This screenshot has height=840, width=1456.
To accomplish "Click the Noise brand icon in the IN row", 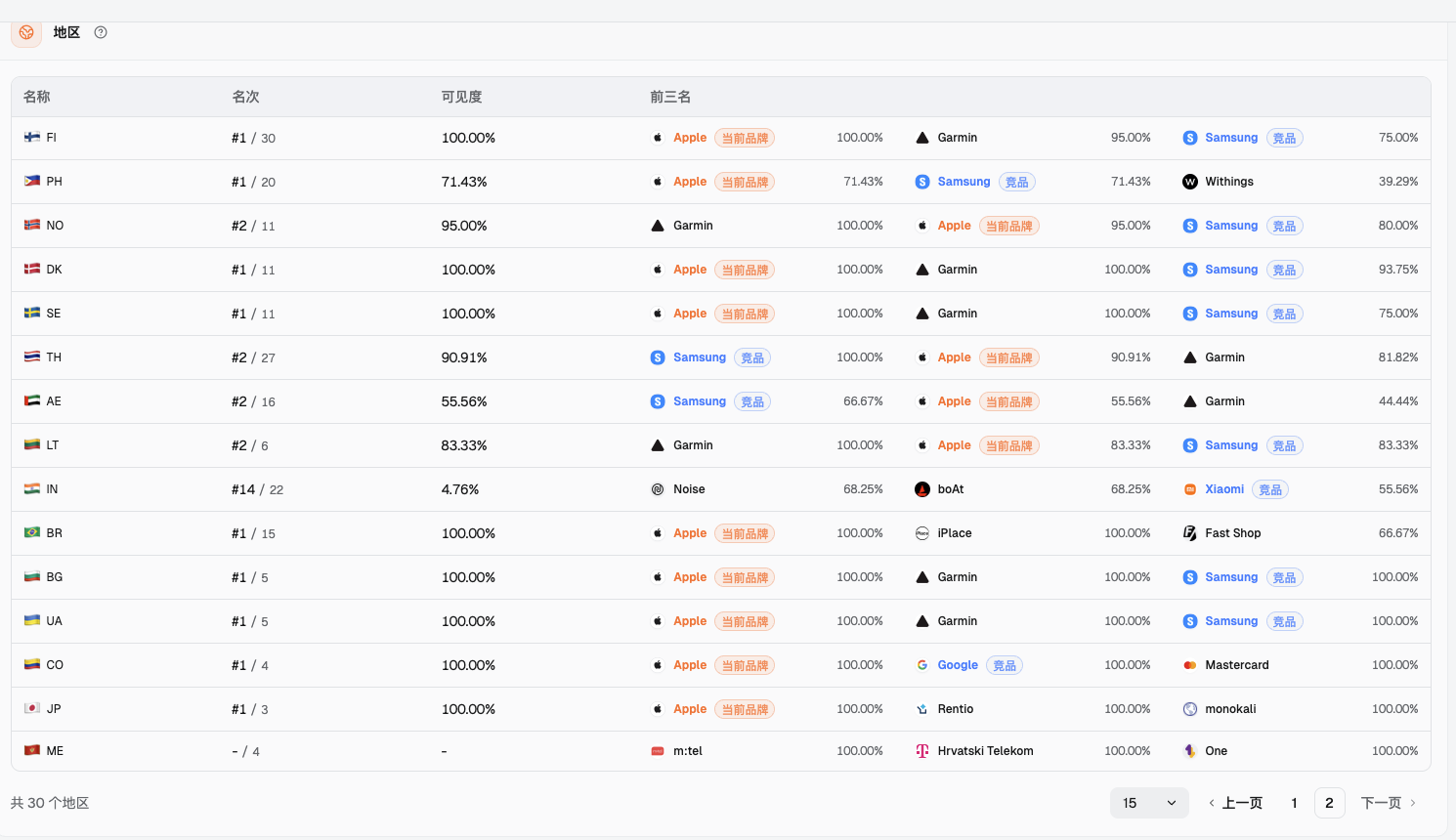I will pos(658,489).
